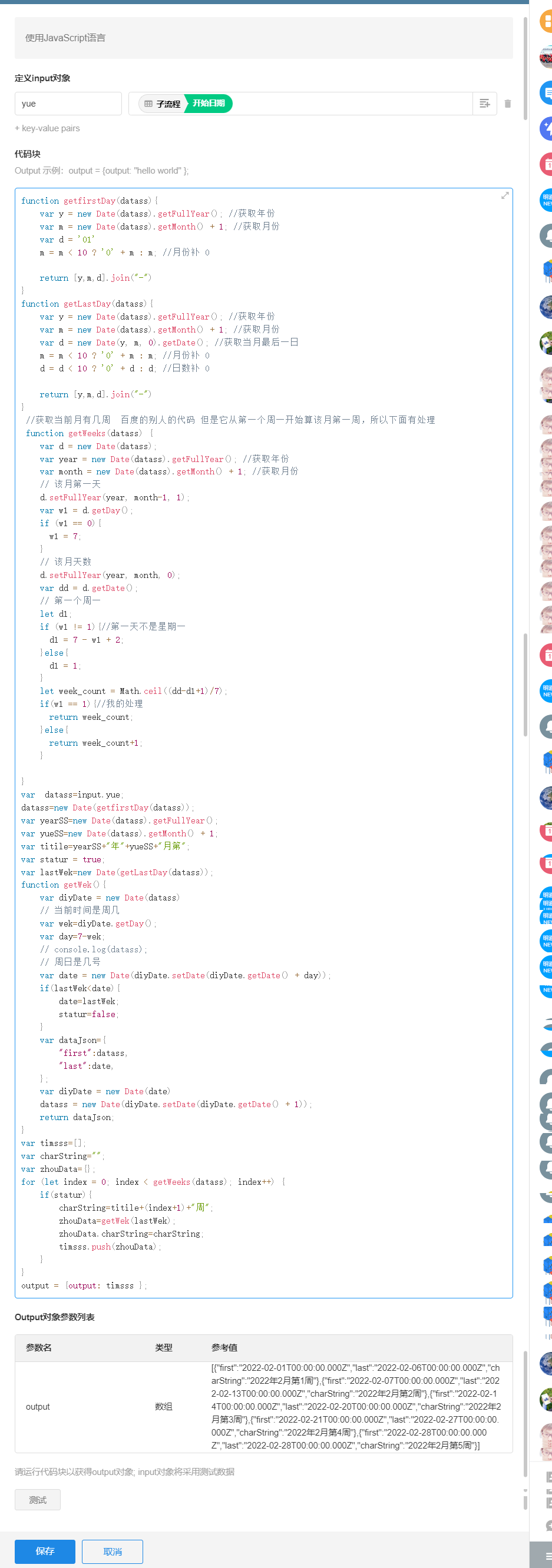This screenshot has width=552, height=1568.
Task: Click the green 开始日期 field tag
Action: point(209,104)
